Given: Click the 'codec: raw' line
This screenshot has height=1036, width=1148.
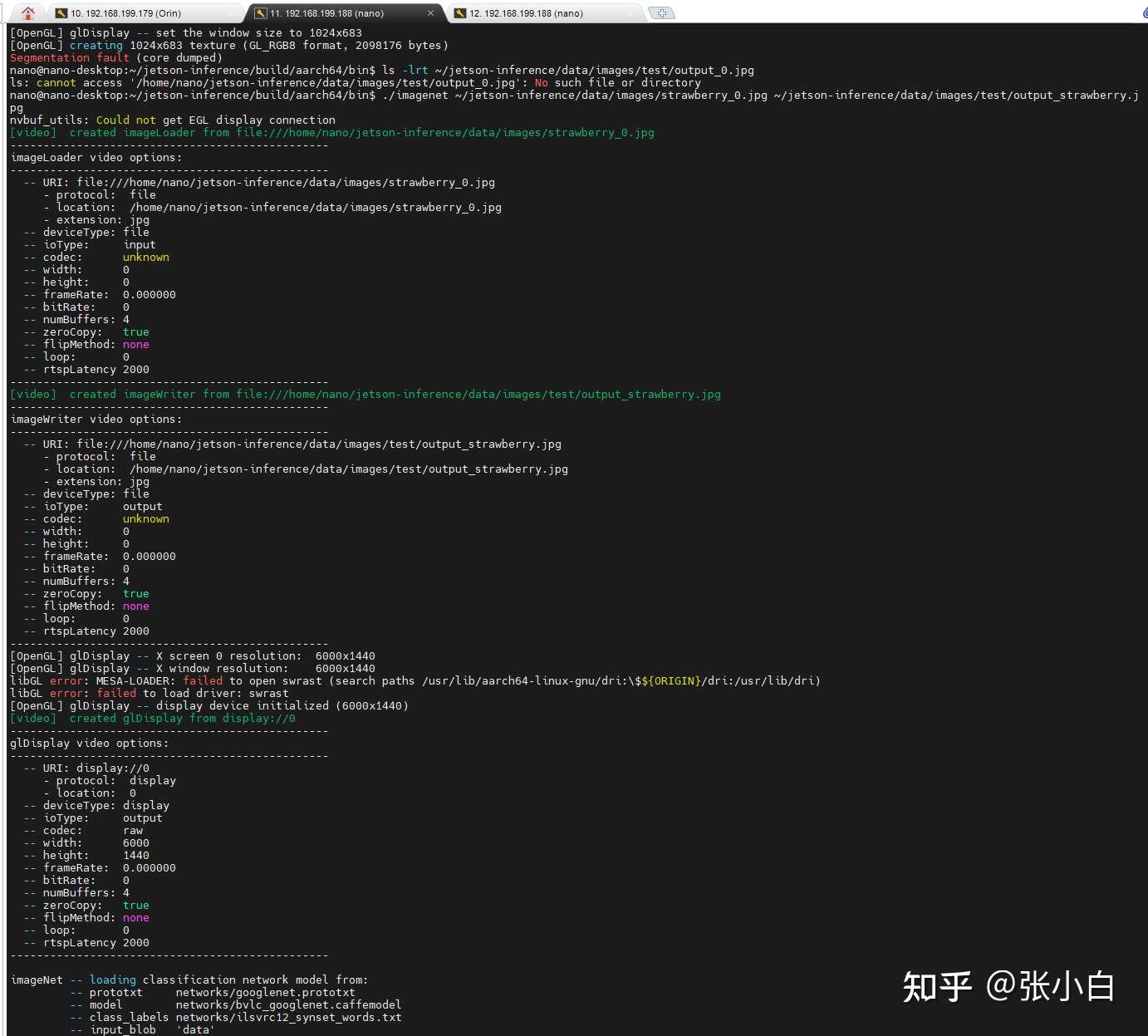Looking at the screenshot, I should 83,830.
